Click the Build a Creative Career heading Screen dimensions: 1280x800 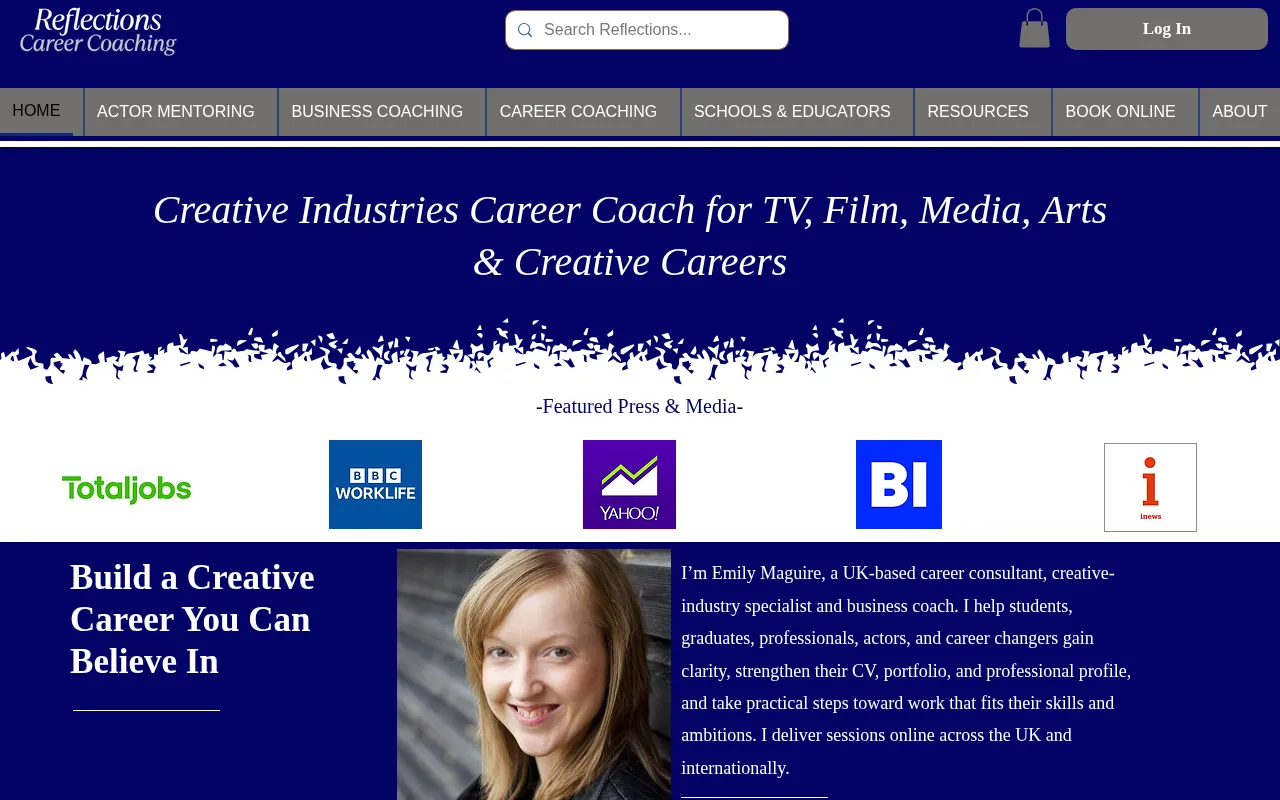pos(192,620)
